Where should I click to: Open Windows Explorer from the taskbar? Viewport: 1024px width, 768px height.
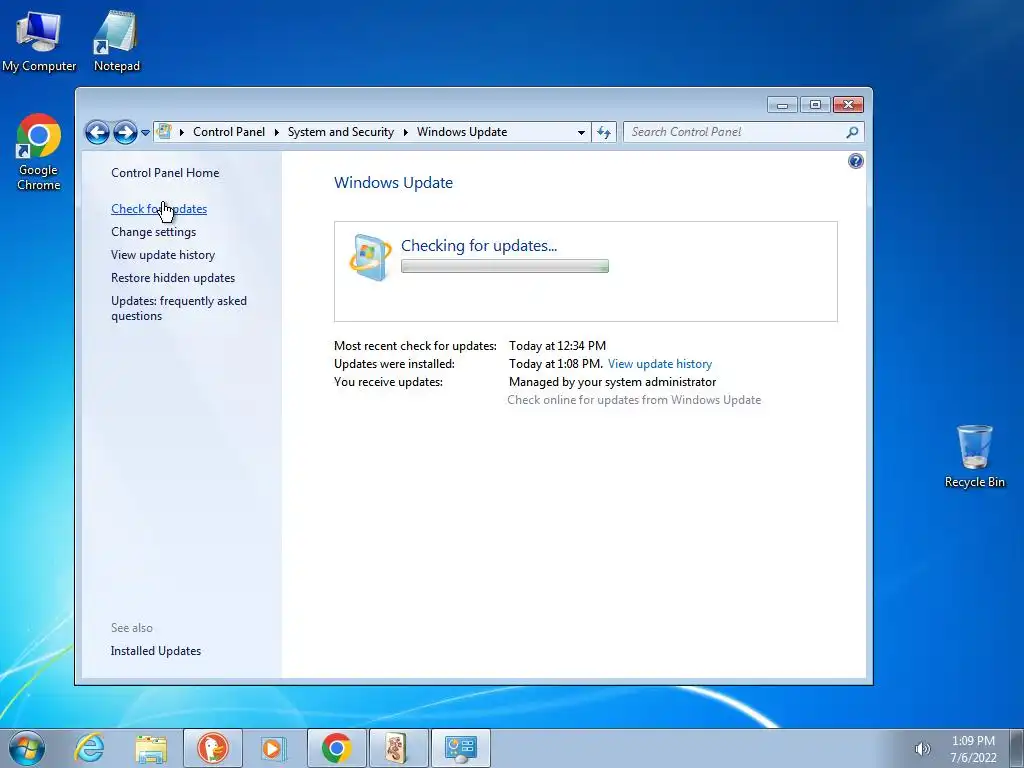click(x=151, y=748)
